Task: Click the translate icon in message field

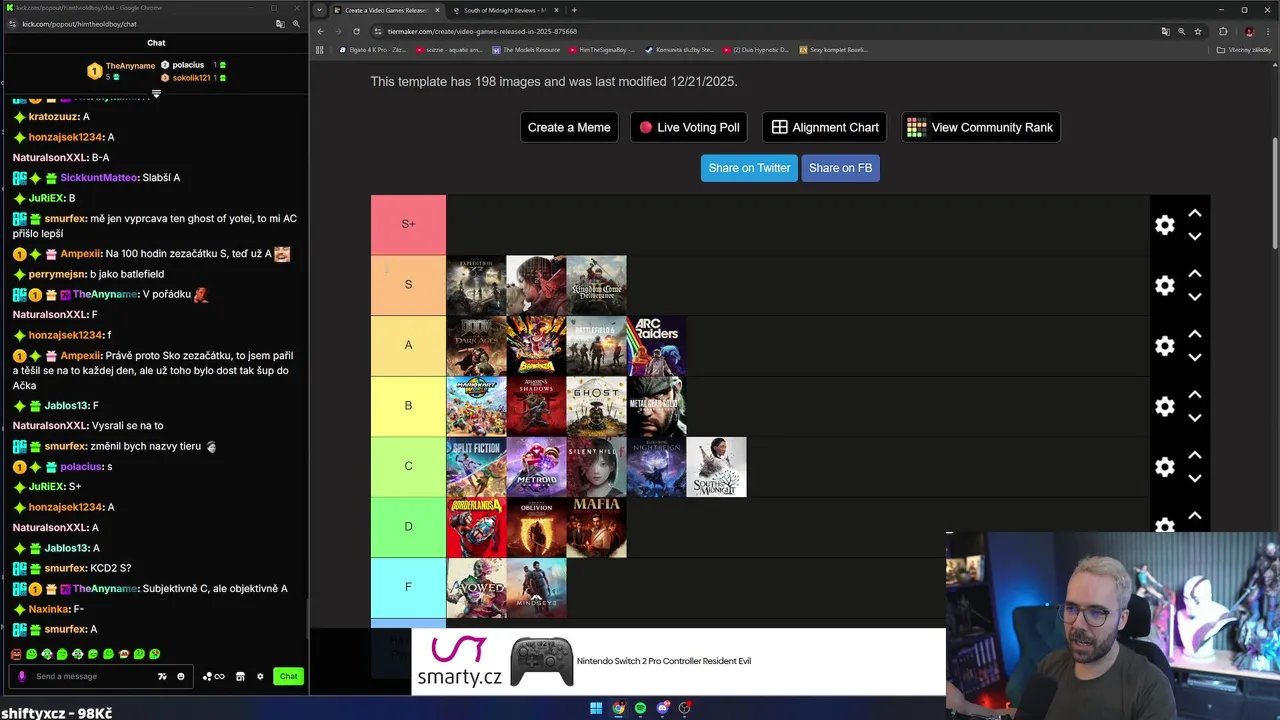Action: click(x=162, y=676)
